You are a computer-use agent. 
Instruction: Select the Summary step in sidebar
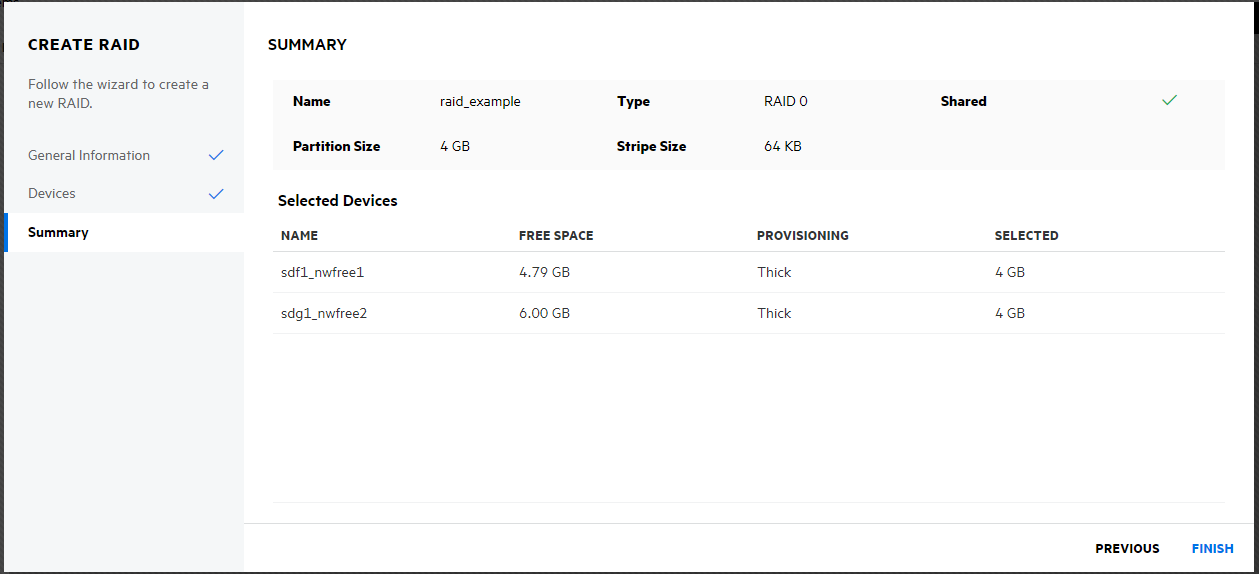click(x=58, y=232)
